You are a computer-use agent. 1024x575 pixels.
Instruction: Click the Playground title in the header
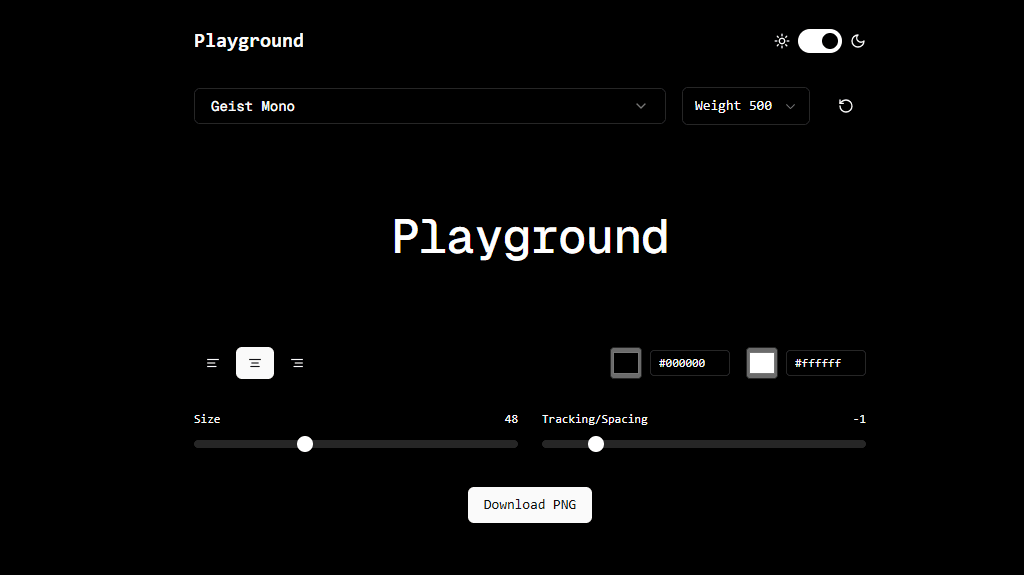tap(249, 41)
